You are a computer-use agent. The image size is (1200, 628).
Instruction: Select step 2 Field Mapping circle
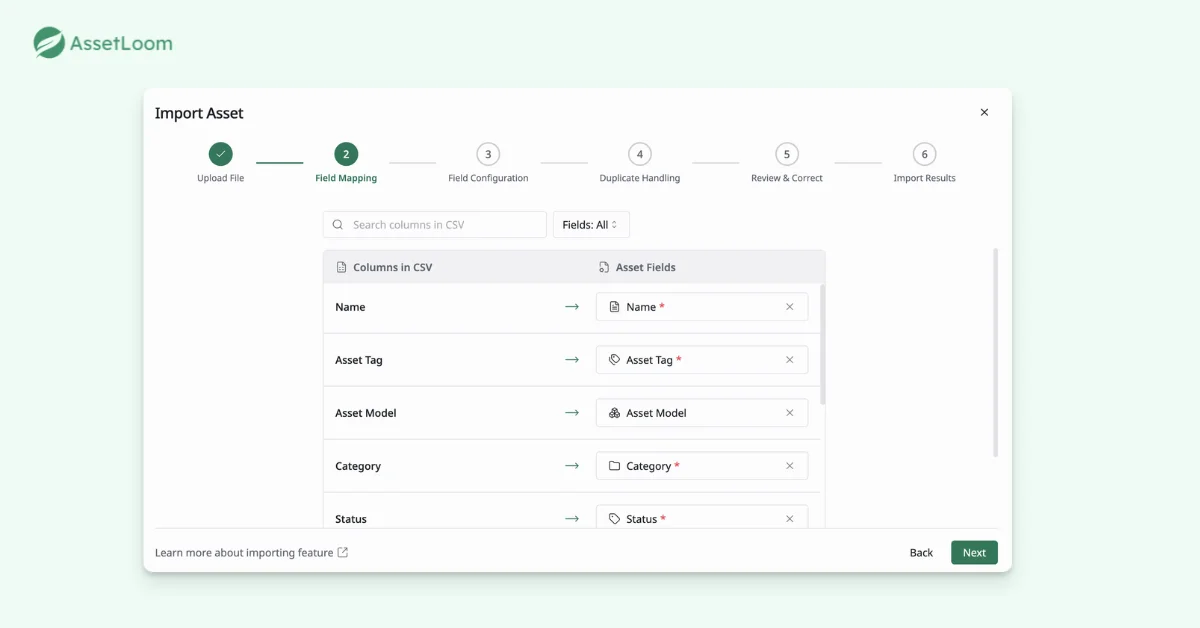click(346, 154)
